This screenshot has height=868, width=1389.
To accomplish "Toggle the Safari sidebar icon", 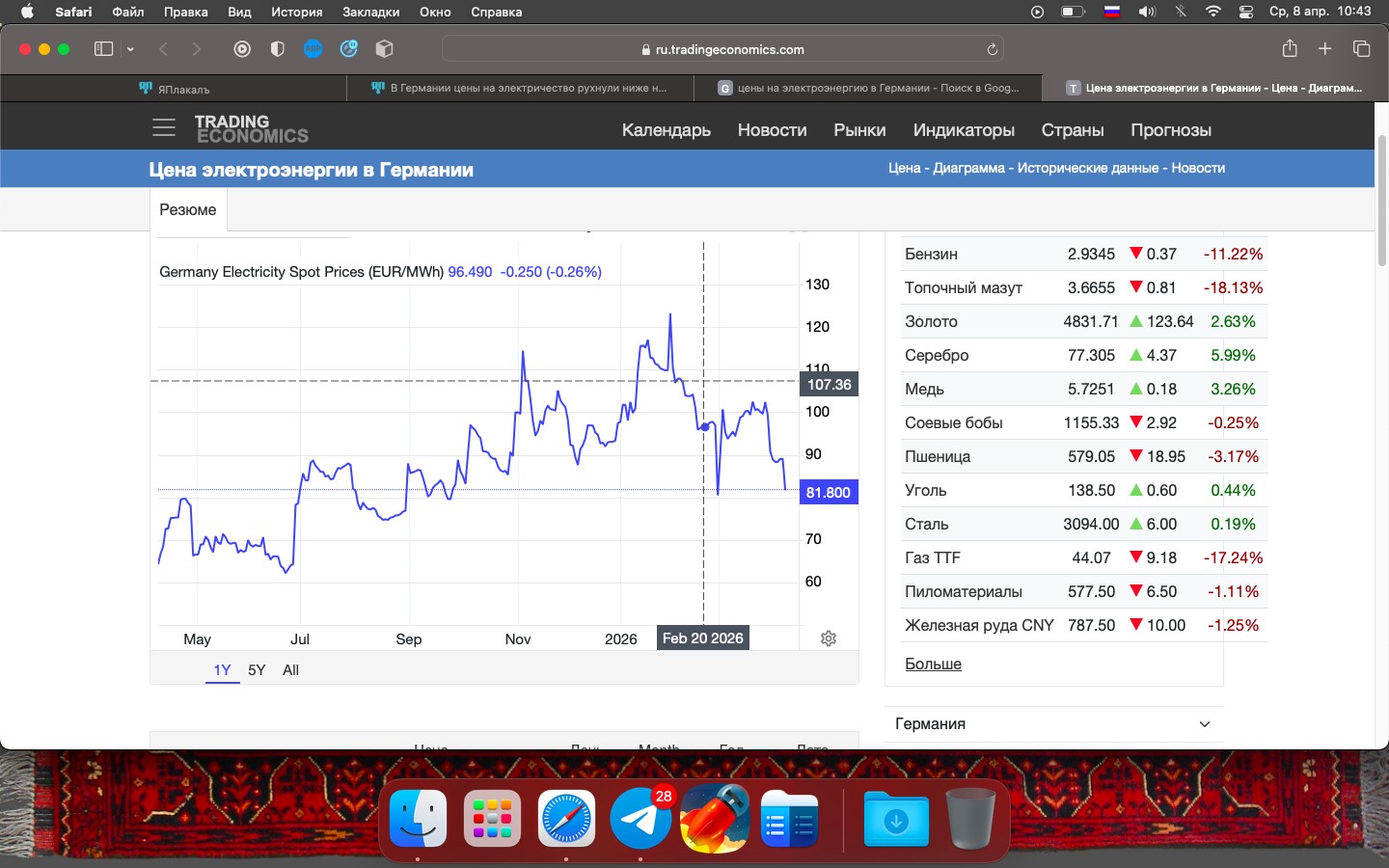I will (103, 49).
